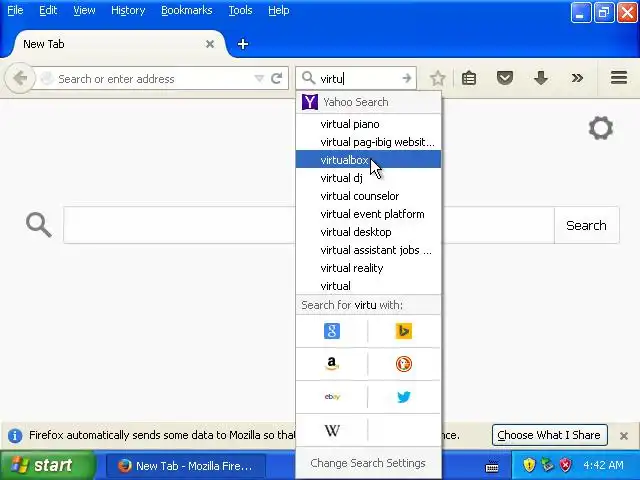
Task: Click Choose What I Share button
Action: [x=549, y=435]
